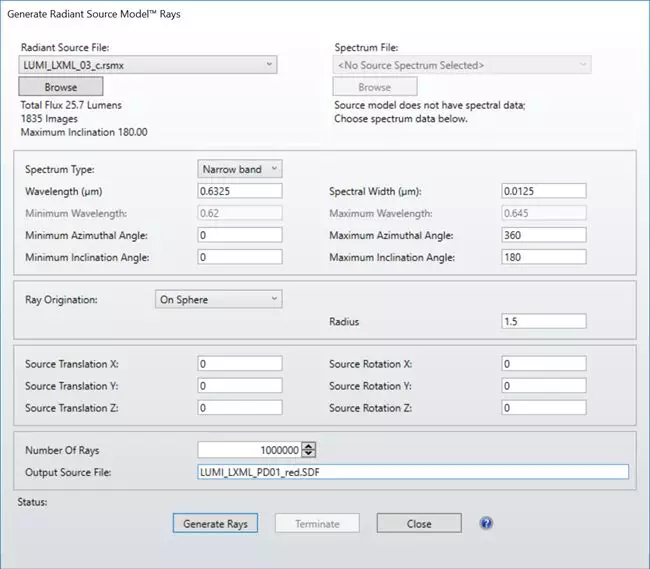
Task: Expand the Spectrum Type dropdown
Action: click(240, 169)
